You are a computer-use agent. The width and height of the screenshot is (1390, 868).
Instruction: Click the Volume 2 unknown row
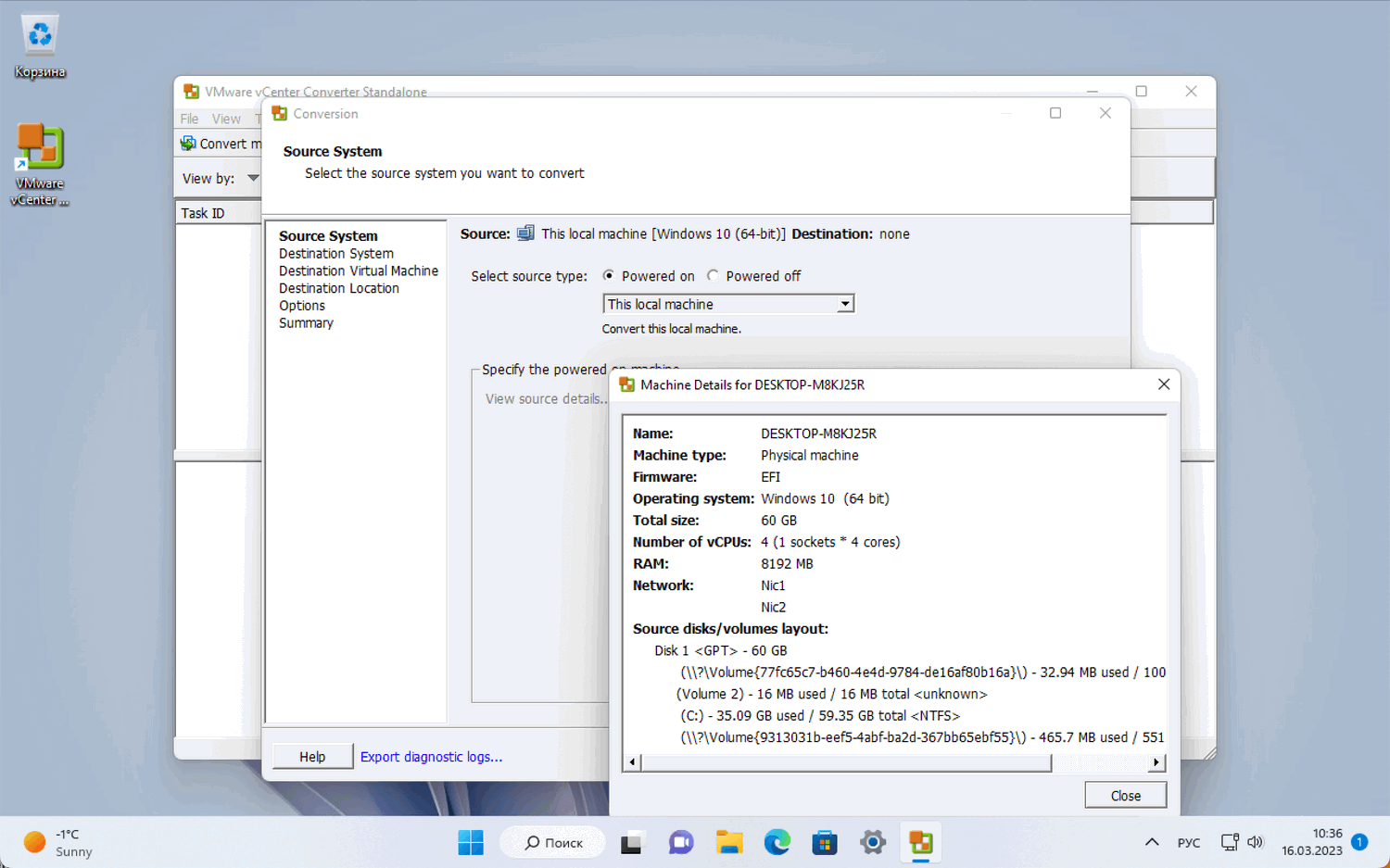tap(832, 695)
